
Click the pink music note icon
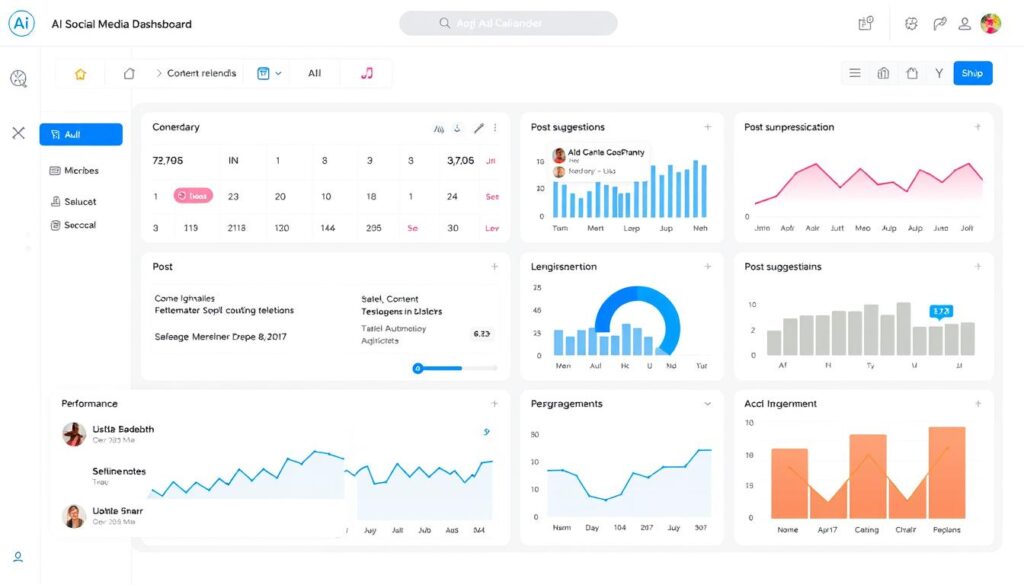point(367,73)
